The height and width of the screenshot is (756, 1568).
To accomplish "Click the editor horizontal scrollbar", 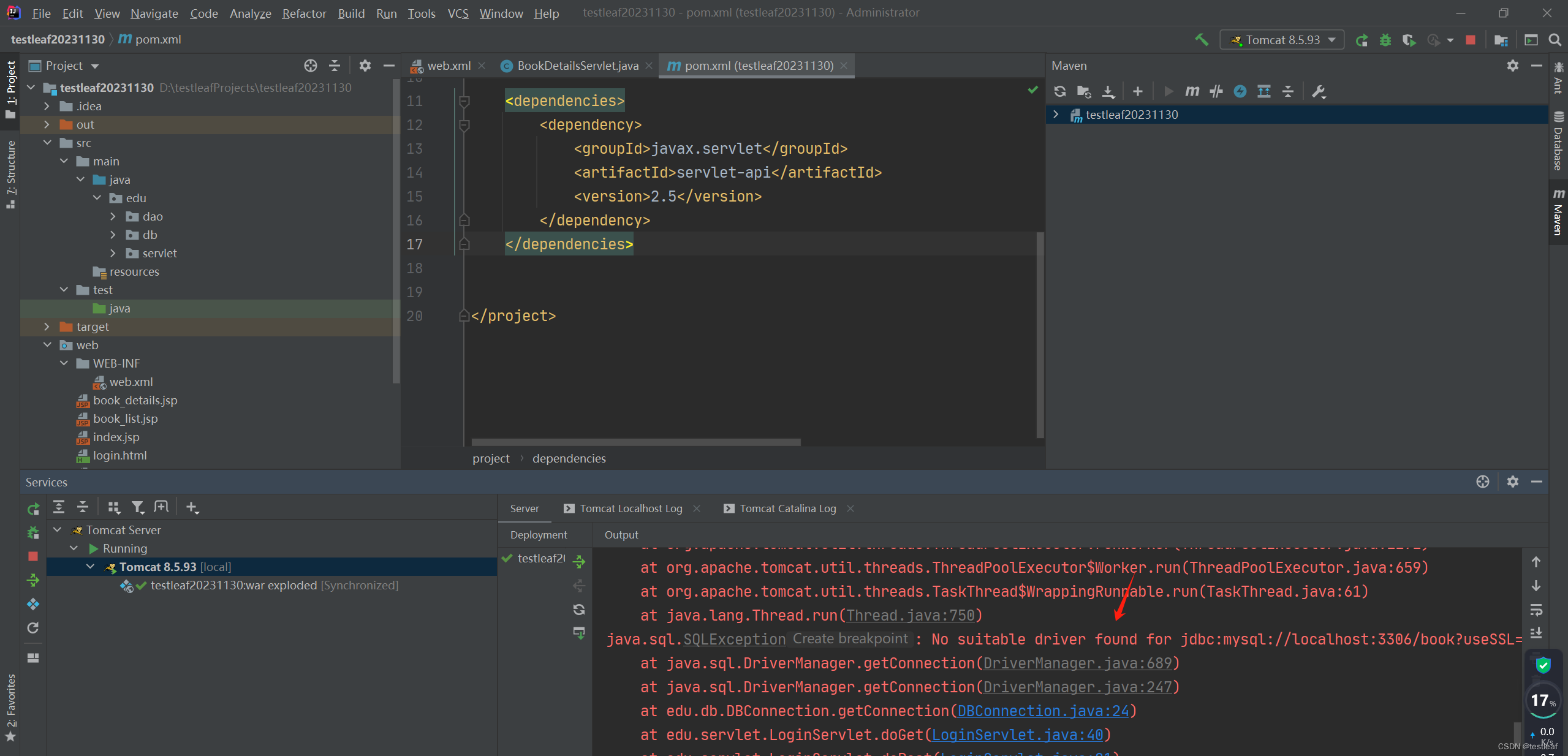I will coord(635,442).
